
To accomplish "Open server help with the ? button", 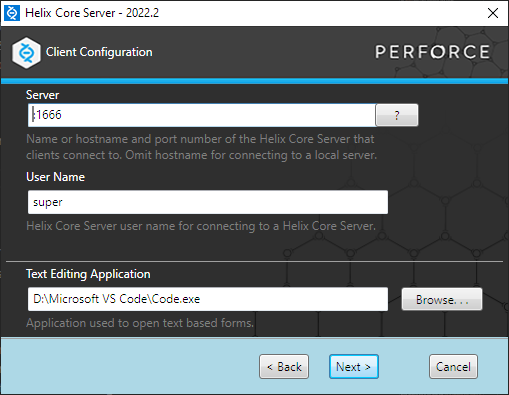I will point(397,115).
